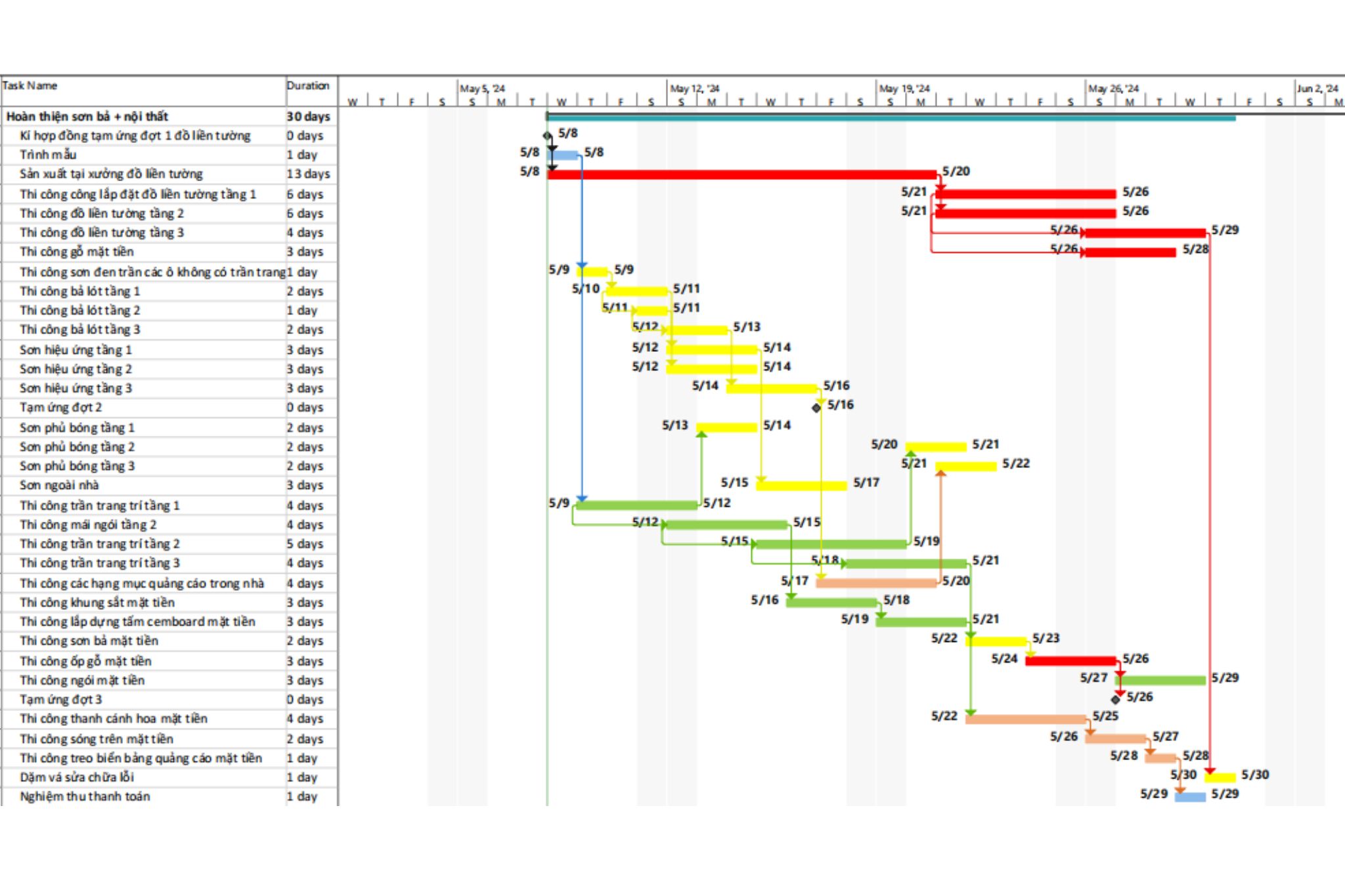This screenshot has width=1345, height=896.
Task: Click the 5/26 'Tạm ứng đợt 3' milestone diamond
Action: (1116, 700)
